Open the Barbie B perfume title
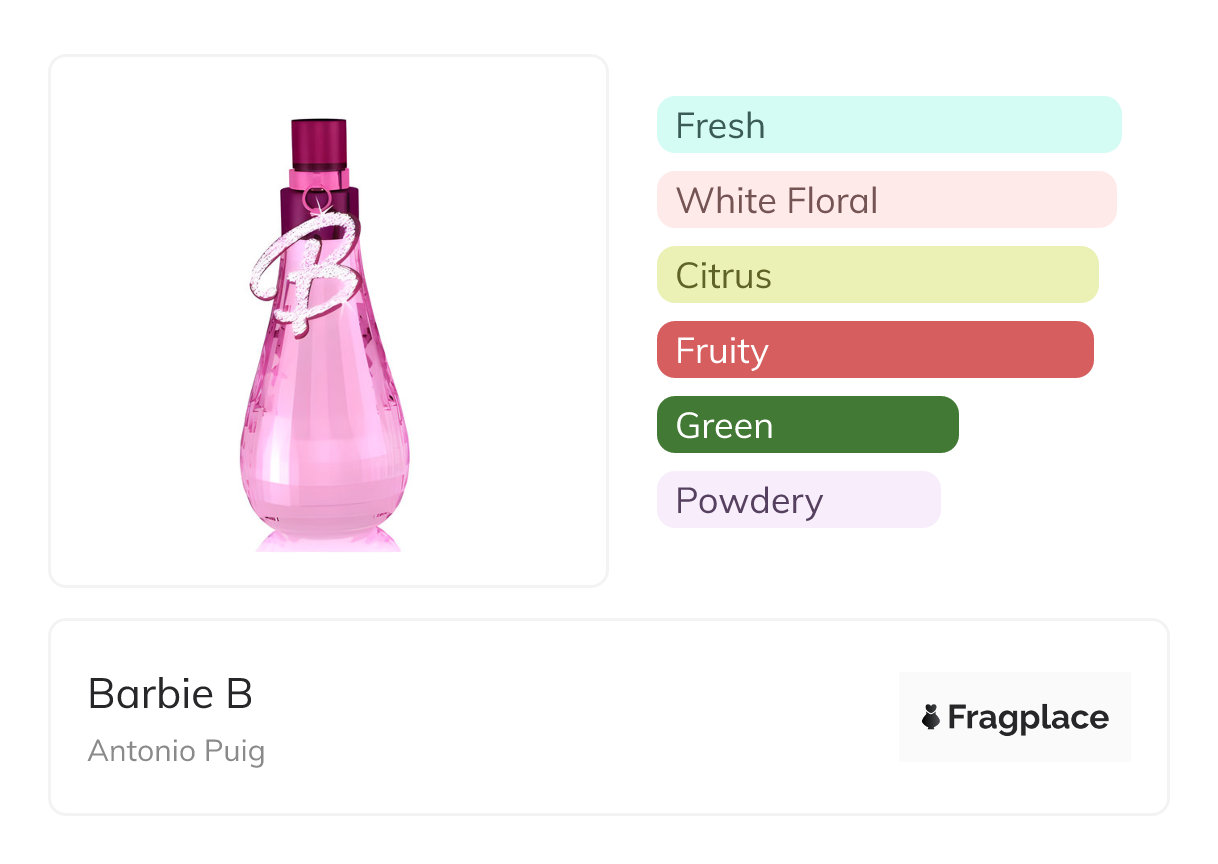Screen dimensions: 1218x864 [x=170, y=693]
